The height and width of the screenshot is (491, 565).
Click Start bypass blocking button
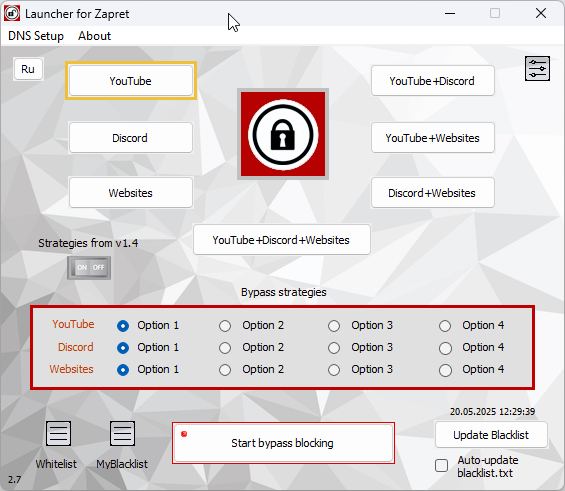[x=283, y=443]
